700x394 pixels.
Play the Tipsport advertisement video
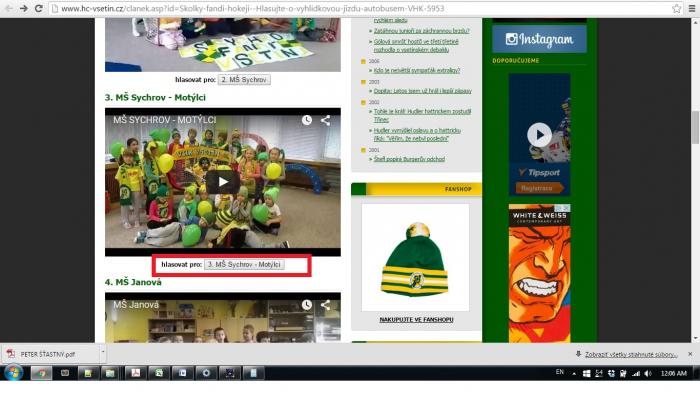coord(539,135)
